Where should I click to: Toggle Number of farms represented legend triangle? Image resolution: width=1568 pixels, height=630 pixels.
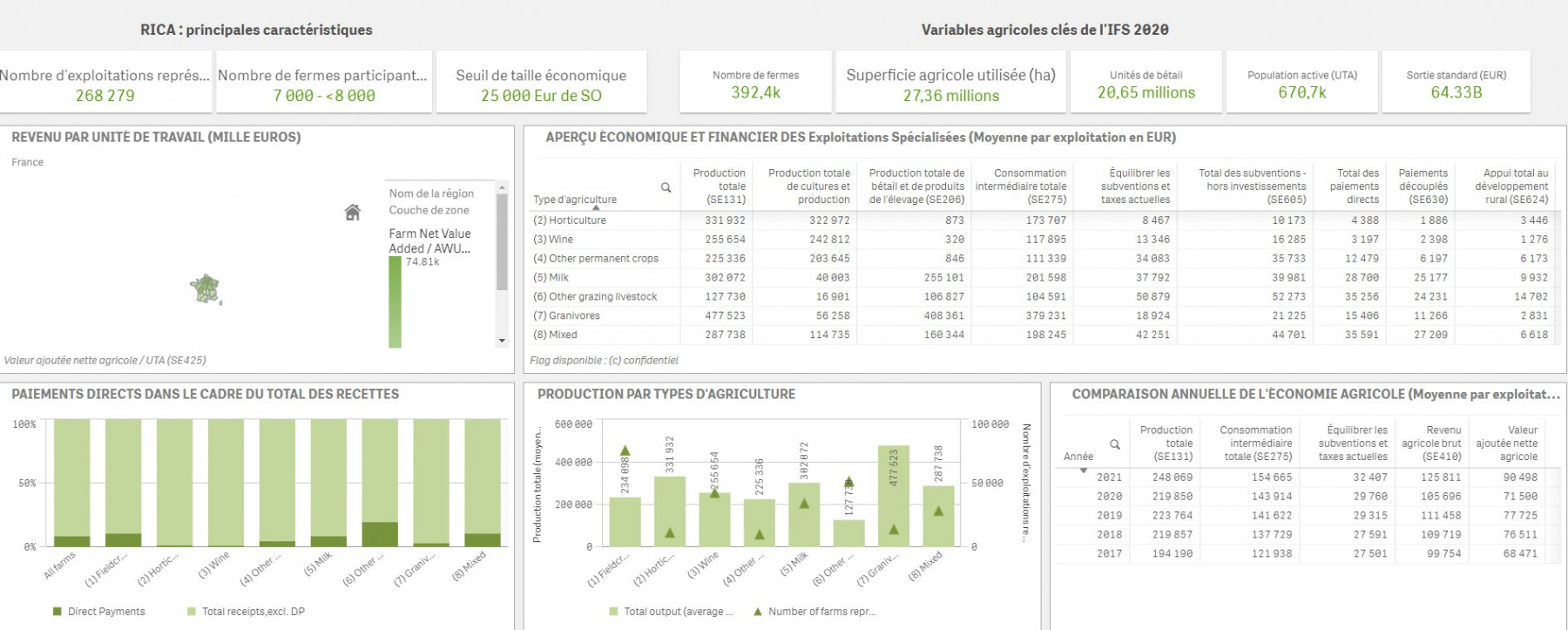click(x=758, y=612)
